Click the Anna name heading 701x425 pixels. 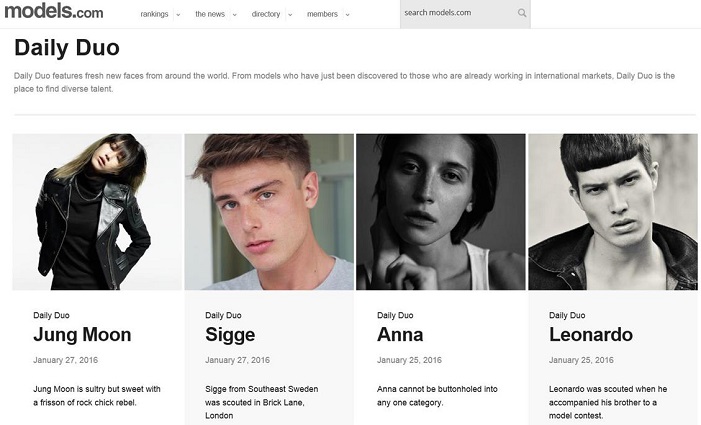click(x=400, y=335)
